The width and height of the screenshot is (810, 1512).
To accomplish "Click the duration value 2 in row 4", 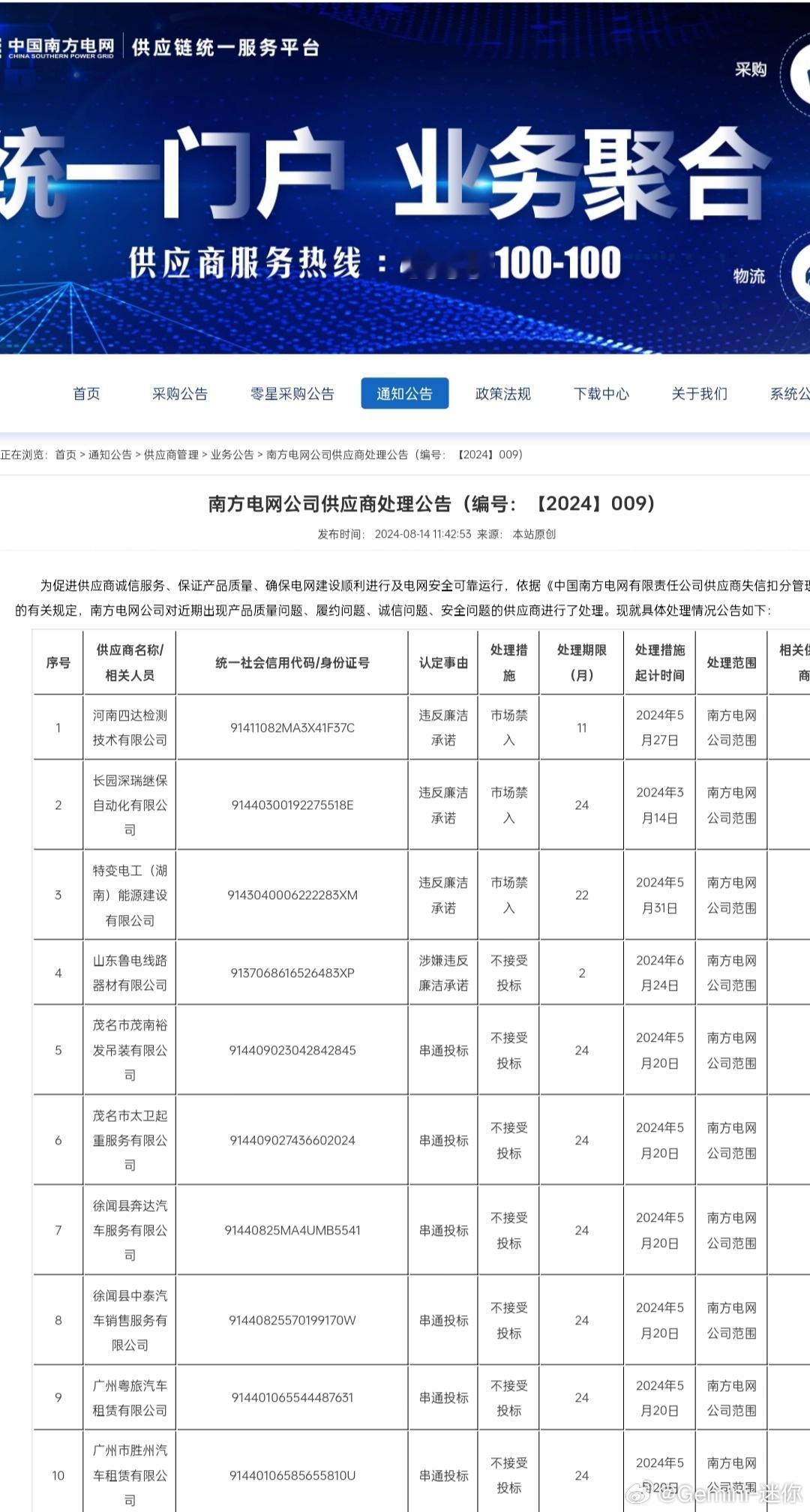I will [x=582, y=973].
